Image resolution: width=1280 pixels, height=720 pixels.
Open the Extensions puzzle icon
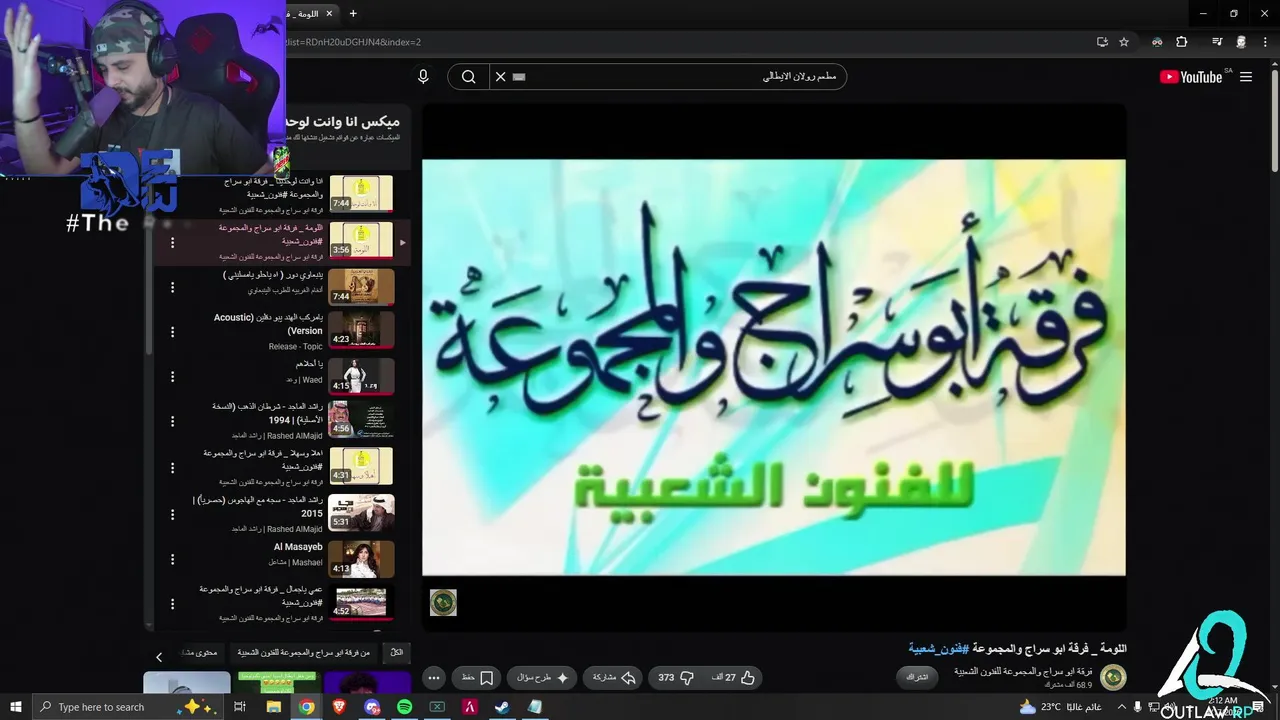[1181, 42]
